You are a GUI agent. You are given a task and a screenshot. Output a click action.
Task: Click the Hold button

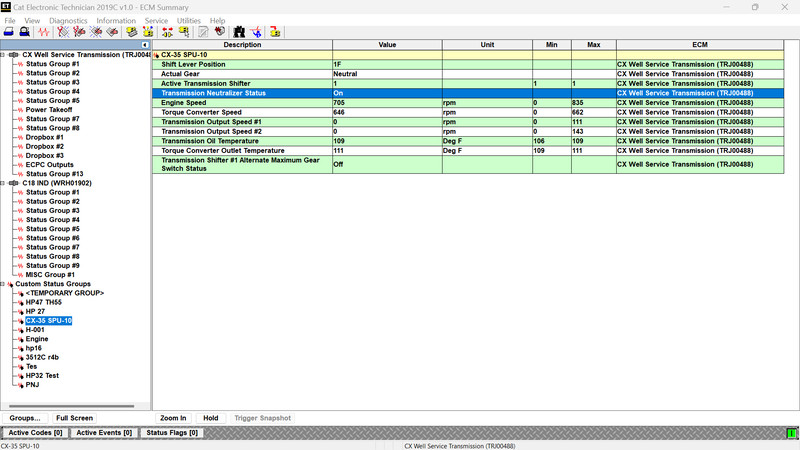211,418
